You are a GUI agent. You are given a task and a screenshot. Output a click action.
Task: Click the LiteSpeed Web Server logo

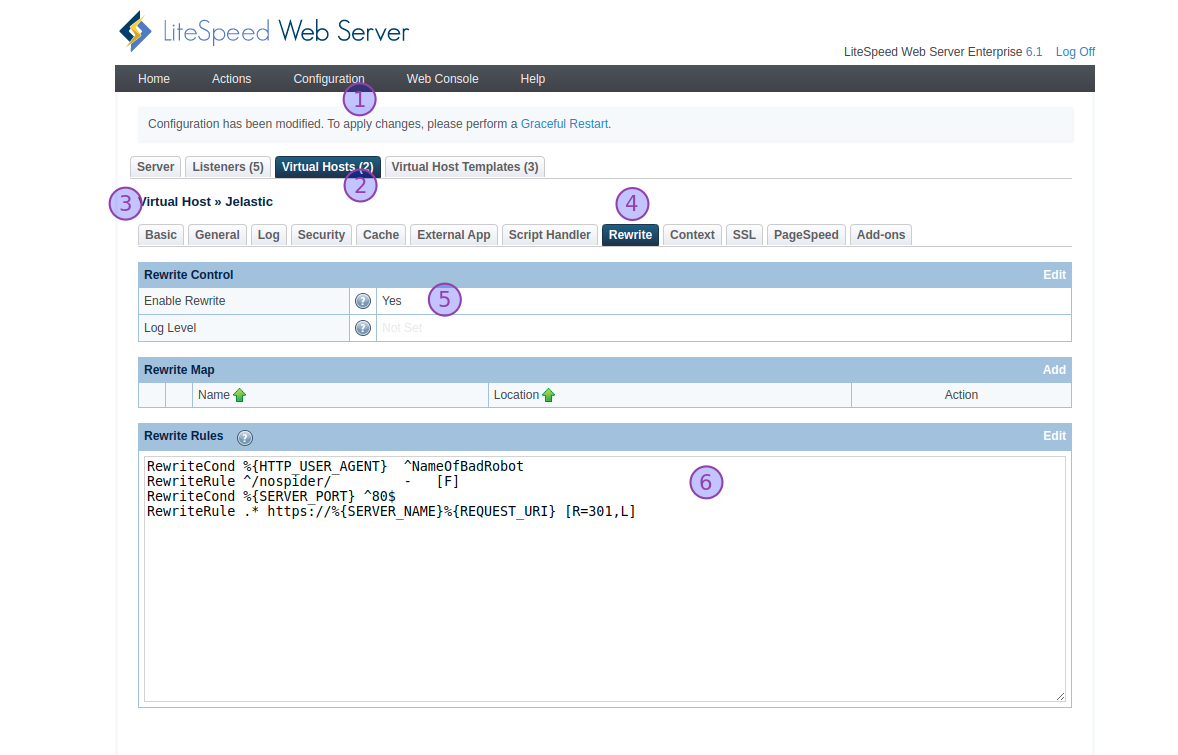click(x=264, y=32)
